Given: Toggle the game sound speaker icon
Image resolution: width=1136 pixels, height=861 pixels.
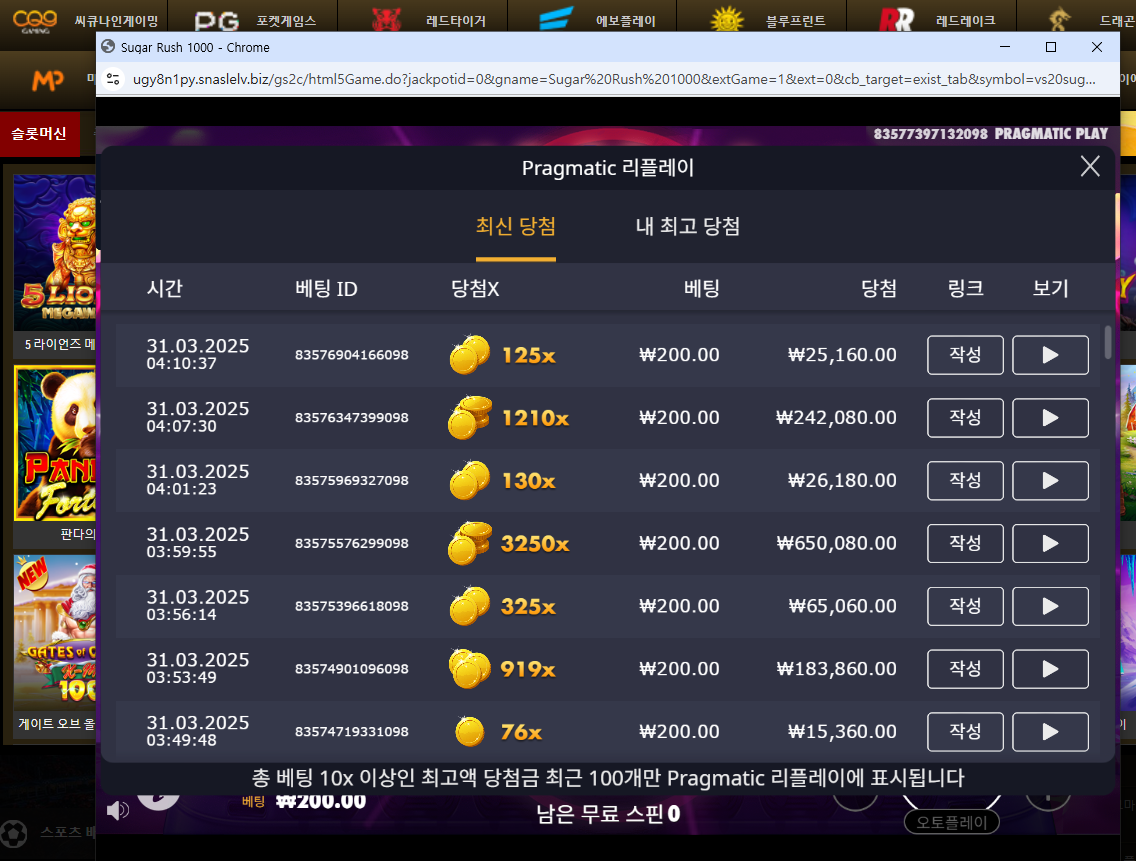Looking at the screenshot, I should click(x=117, y=810).
